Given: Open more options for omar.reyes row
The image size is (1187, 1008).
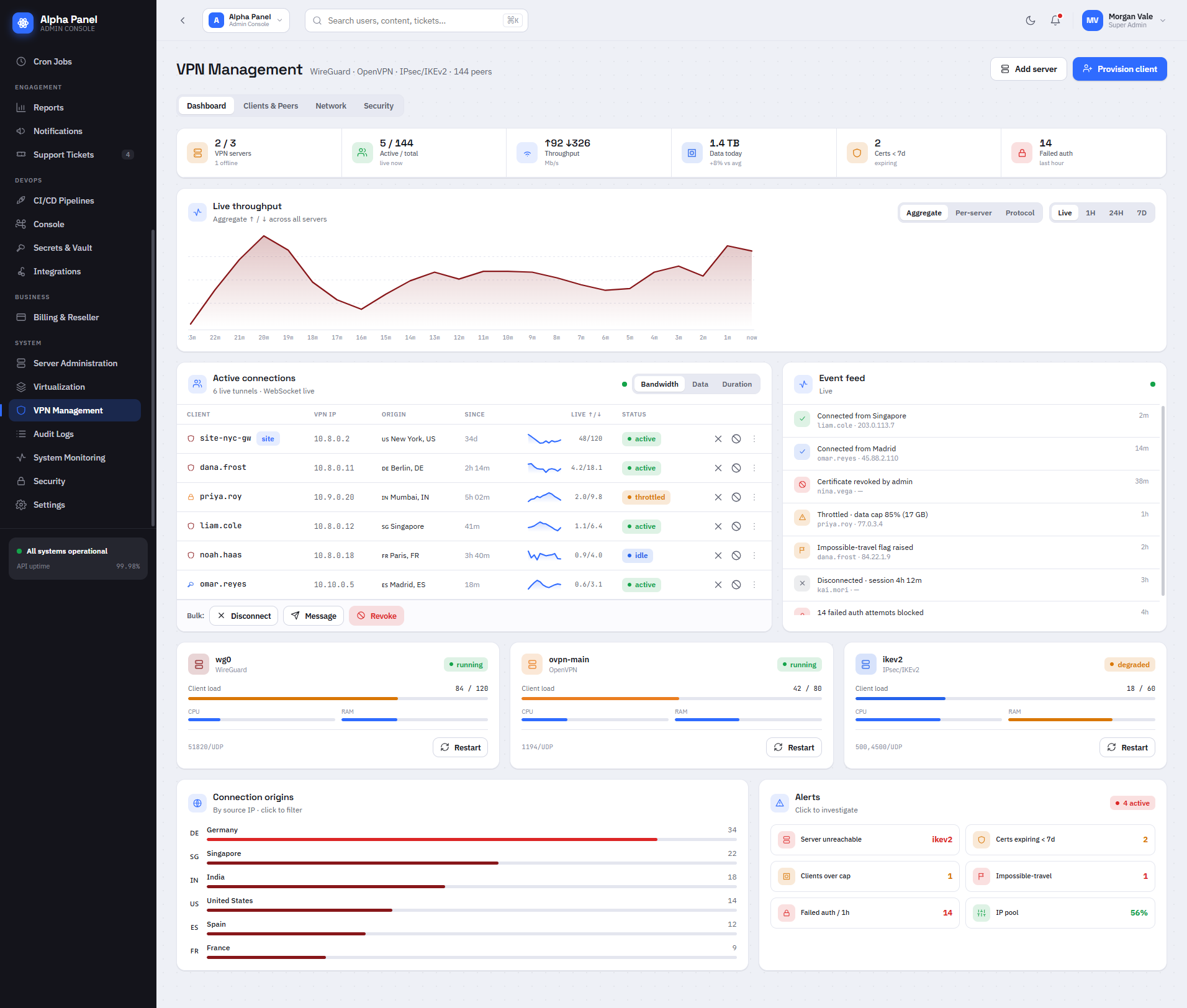Looking at the screenshot, I should pyautogui.click(x=754, y=585).
